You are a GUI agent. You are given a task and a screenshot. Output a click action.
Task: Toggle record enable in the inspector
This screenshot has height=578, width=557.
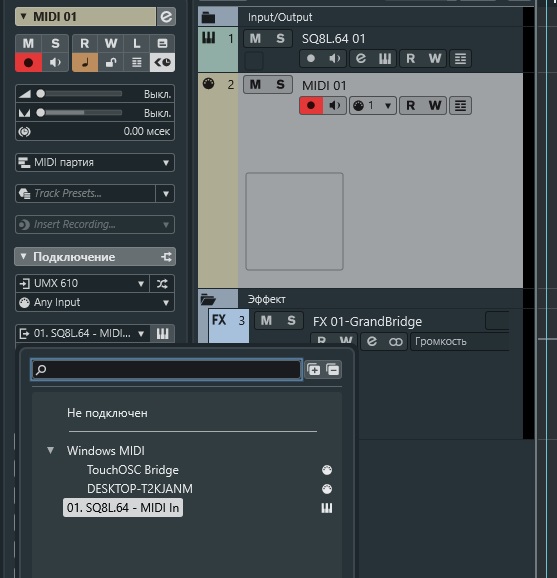coord(28,62)
